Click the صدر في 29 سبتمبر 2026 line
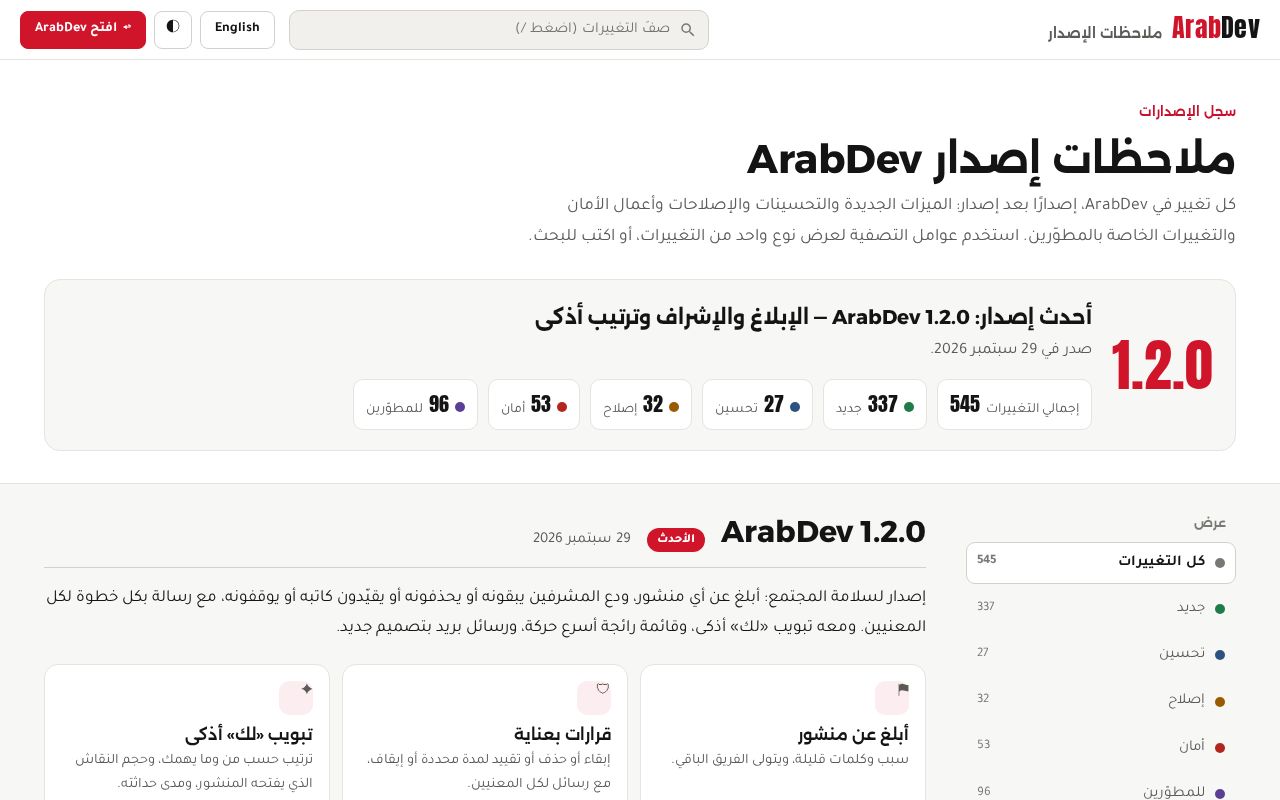Viewport: 1280px width, 800px height. [x=1011, y=350]
